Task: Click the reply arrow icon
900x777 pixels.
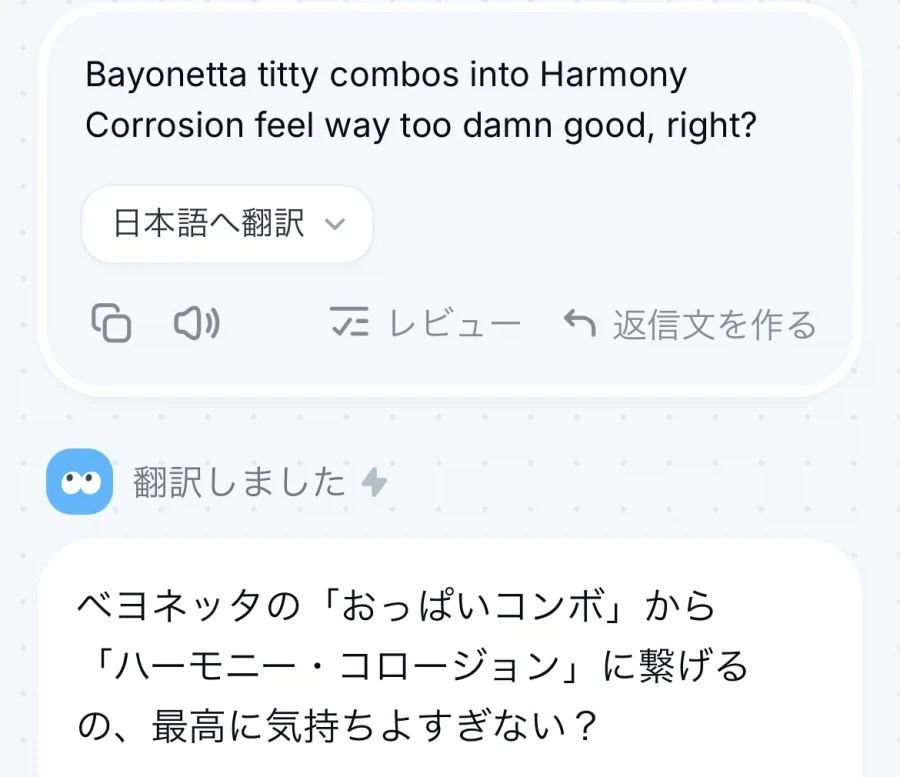Action: coord(580,323)
